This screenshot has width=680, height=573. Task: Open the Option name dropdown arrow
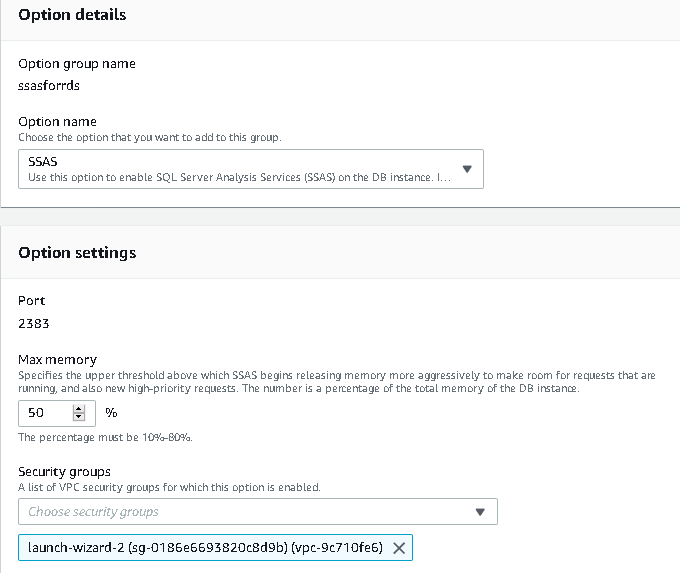tap(467, 169)
